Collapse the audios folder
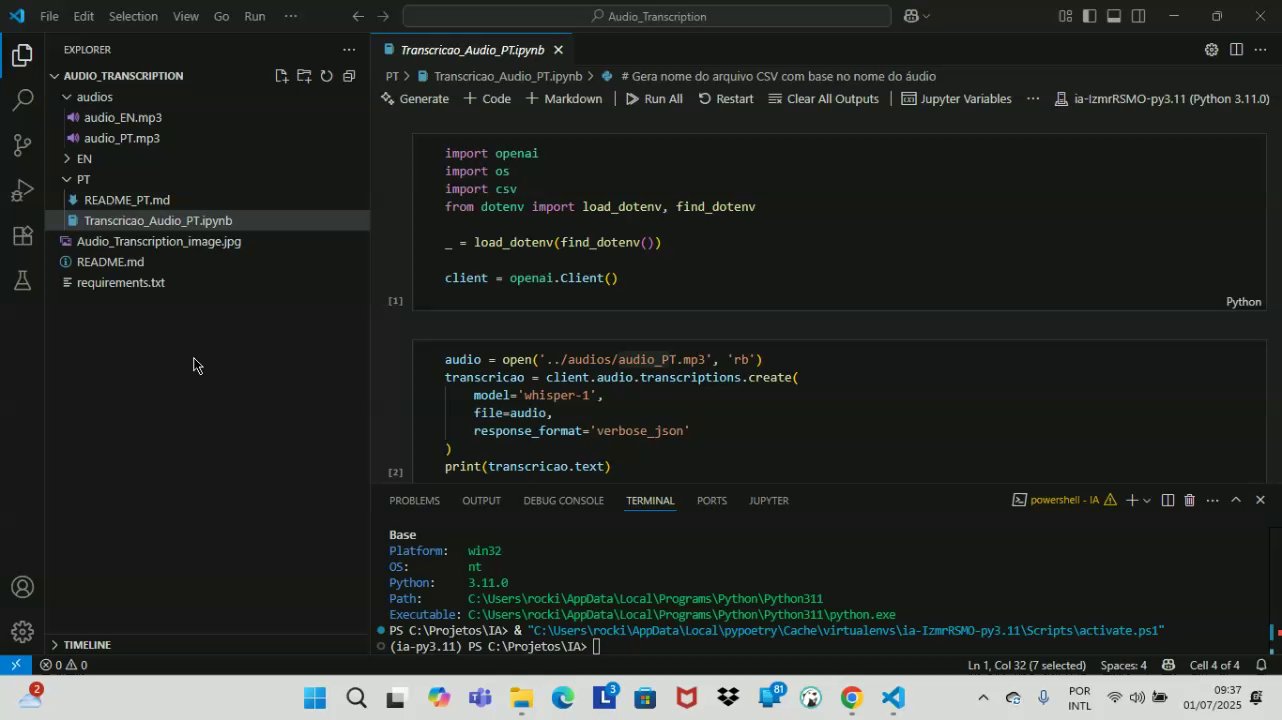The height and width of the screenshot is (720, 1282). pos(94,97)
